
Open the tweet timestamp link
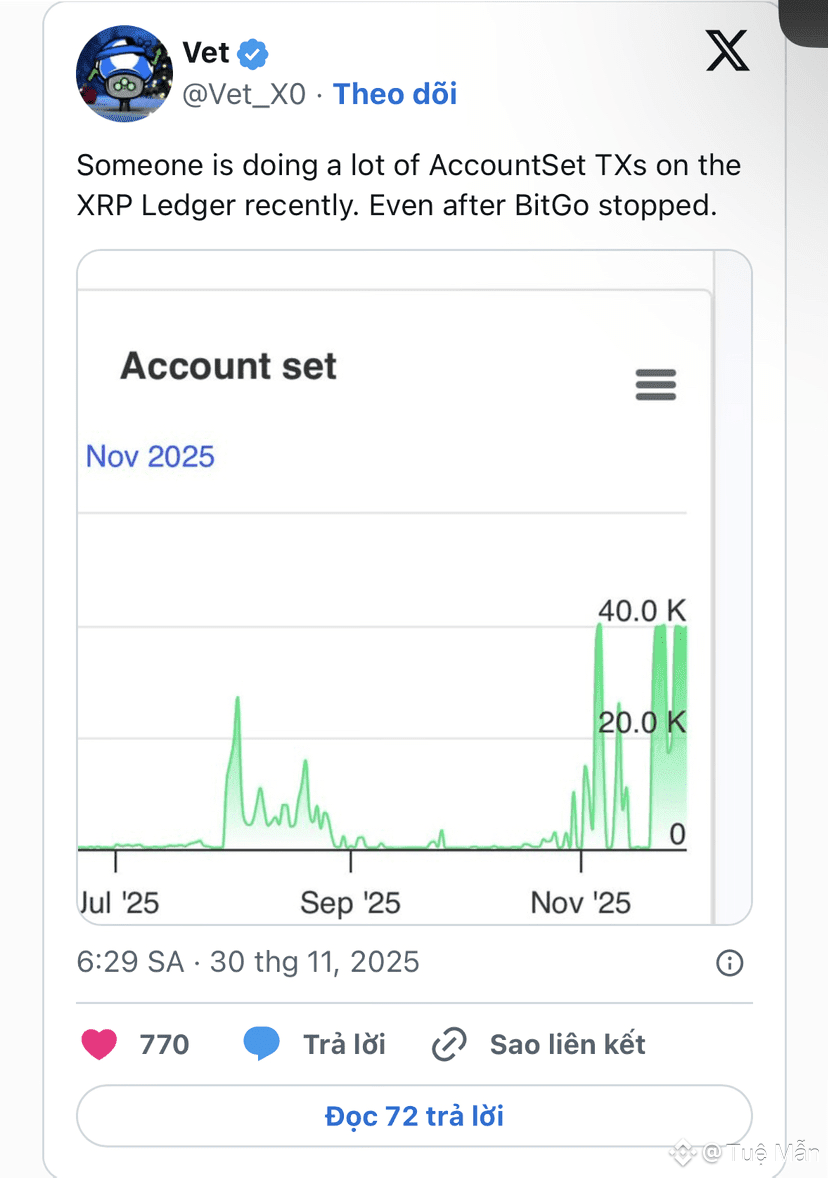pos(248,962)
